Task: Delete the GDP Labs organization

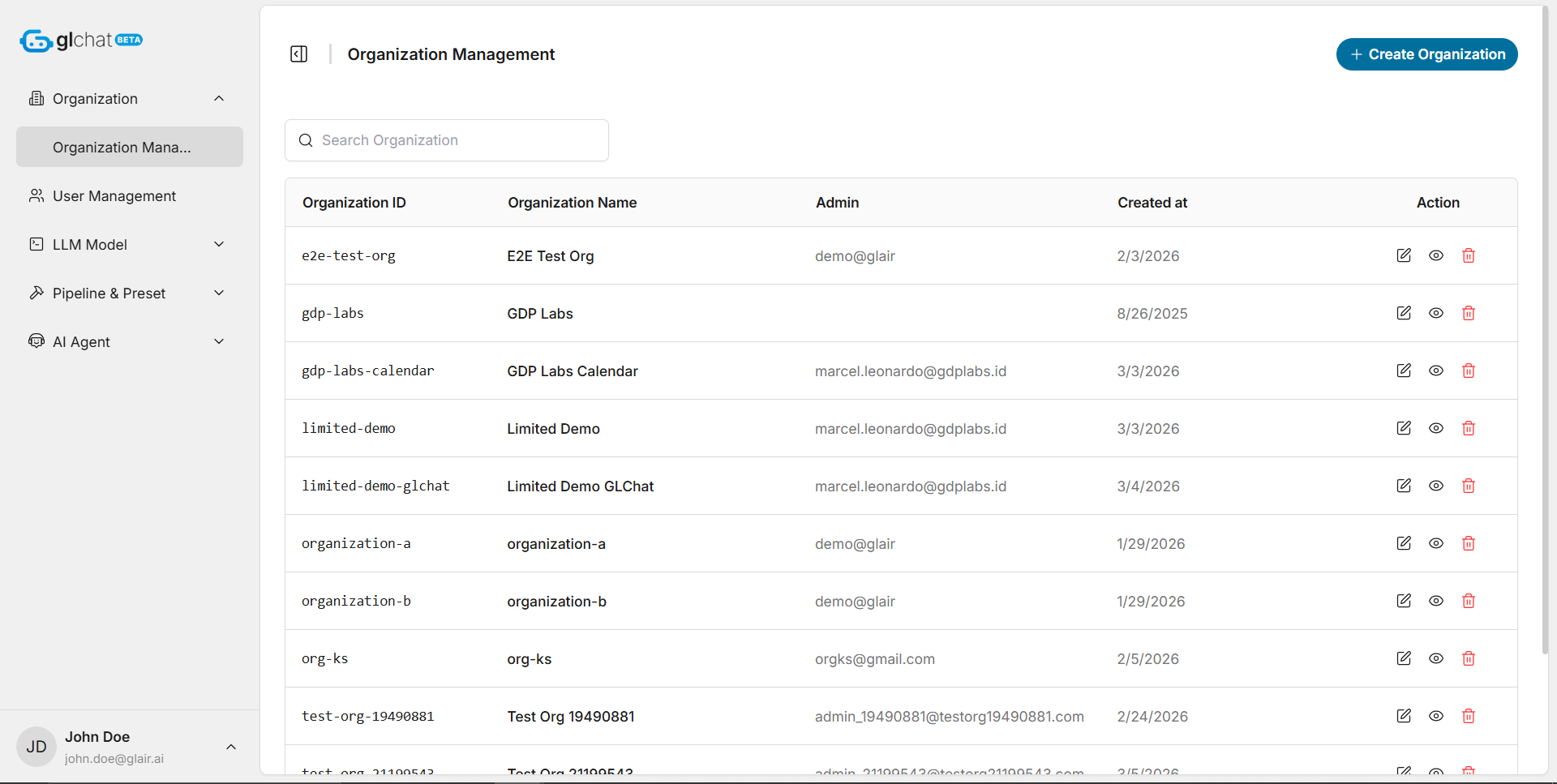Action: (1468, 313)
